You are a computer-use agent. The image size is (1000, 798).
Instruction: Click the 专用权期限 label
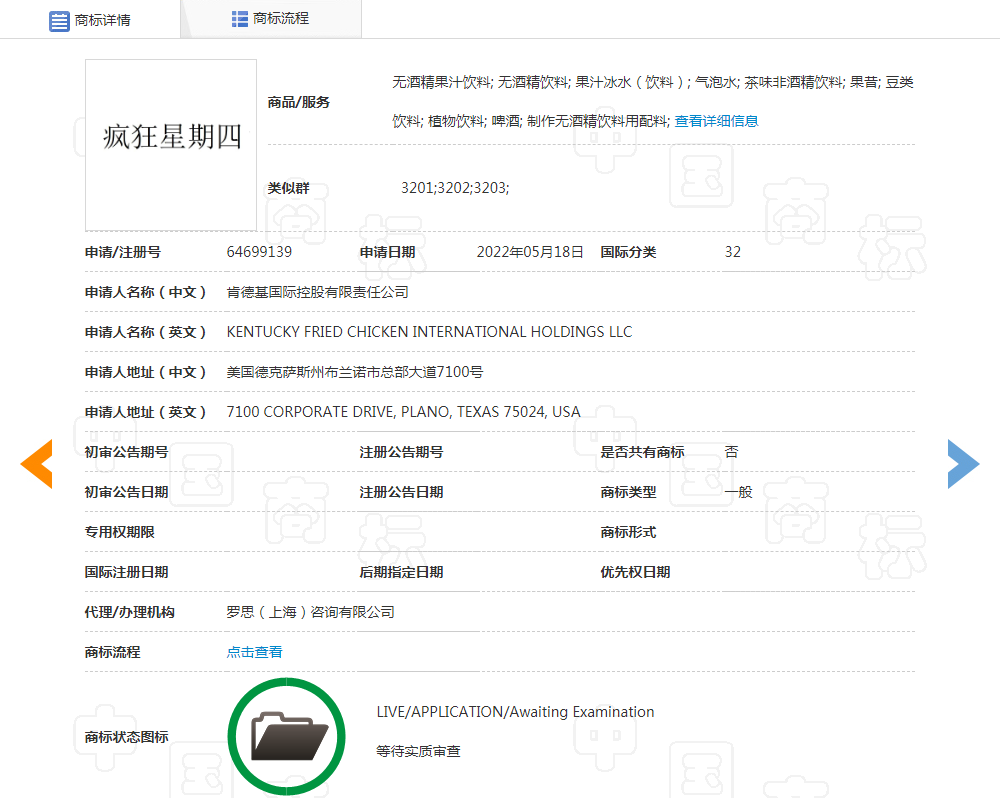click(x=119, y=532)
